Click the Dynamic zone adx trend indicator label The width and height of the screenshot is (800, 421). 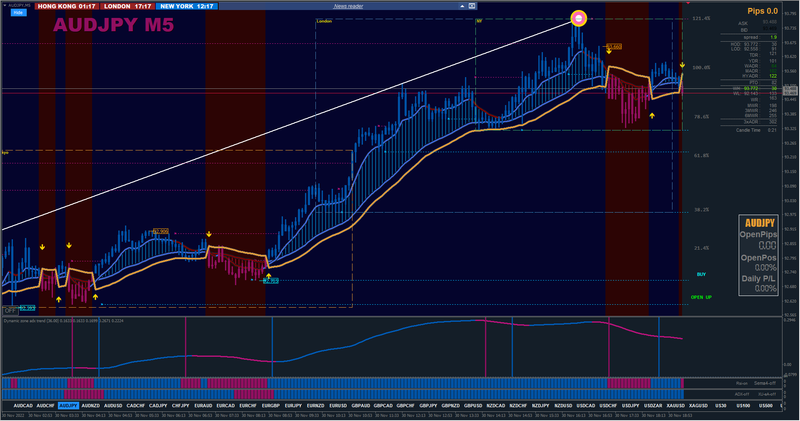(64, 320)
